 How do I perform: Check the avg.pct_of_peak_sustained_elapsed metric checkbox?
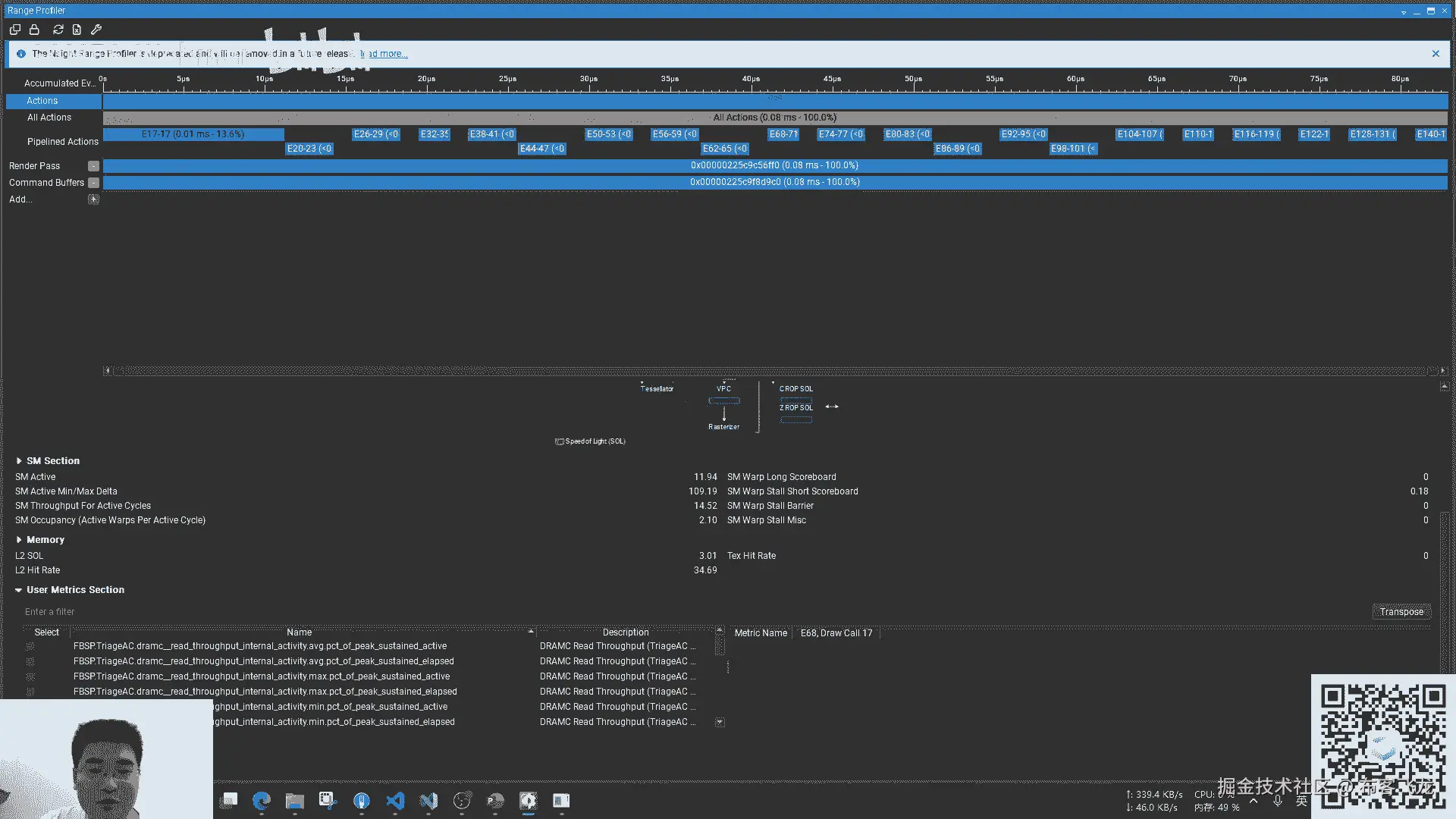point(30,661)
